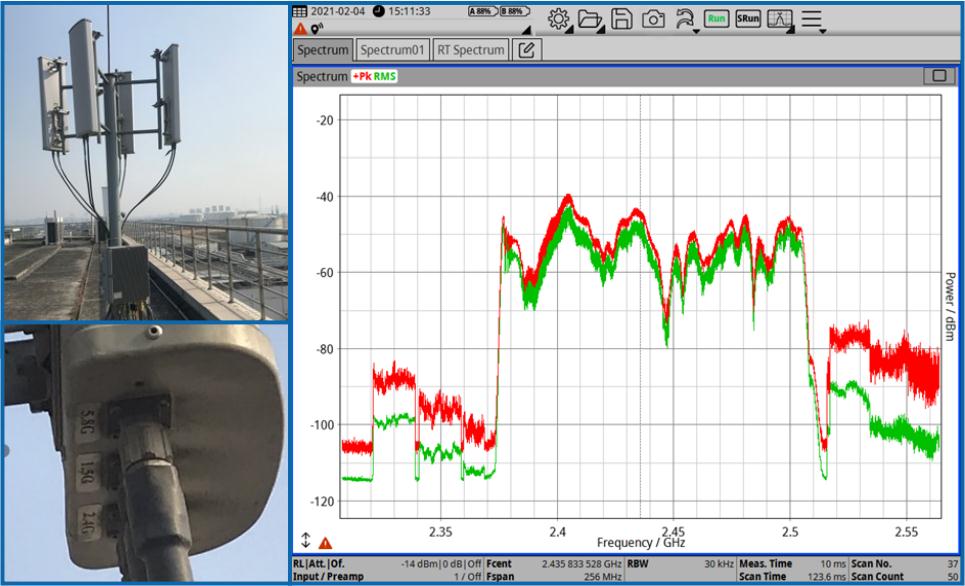Toggle the +Pk peak trace
Image resolution: width=965 pixels, height=586 pixels.
[361, 76]
